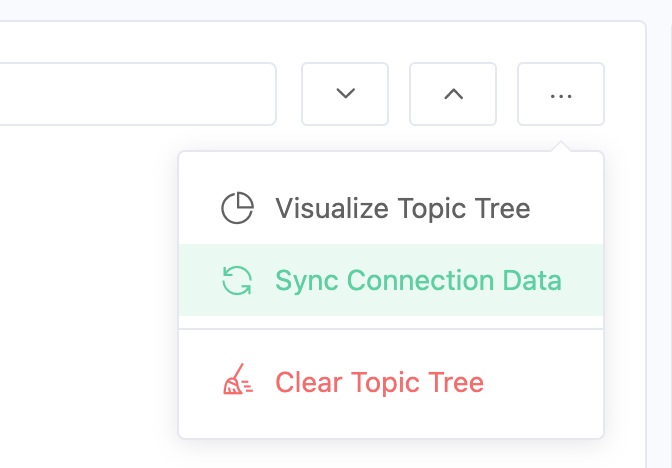The height and width of the screenshot is (468, 672).
Task: Click the green sync arrows icon
Action: [x=237, y=280]
